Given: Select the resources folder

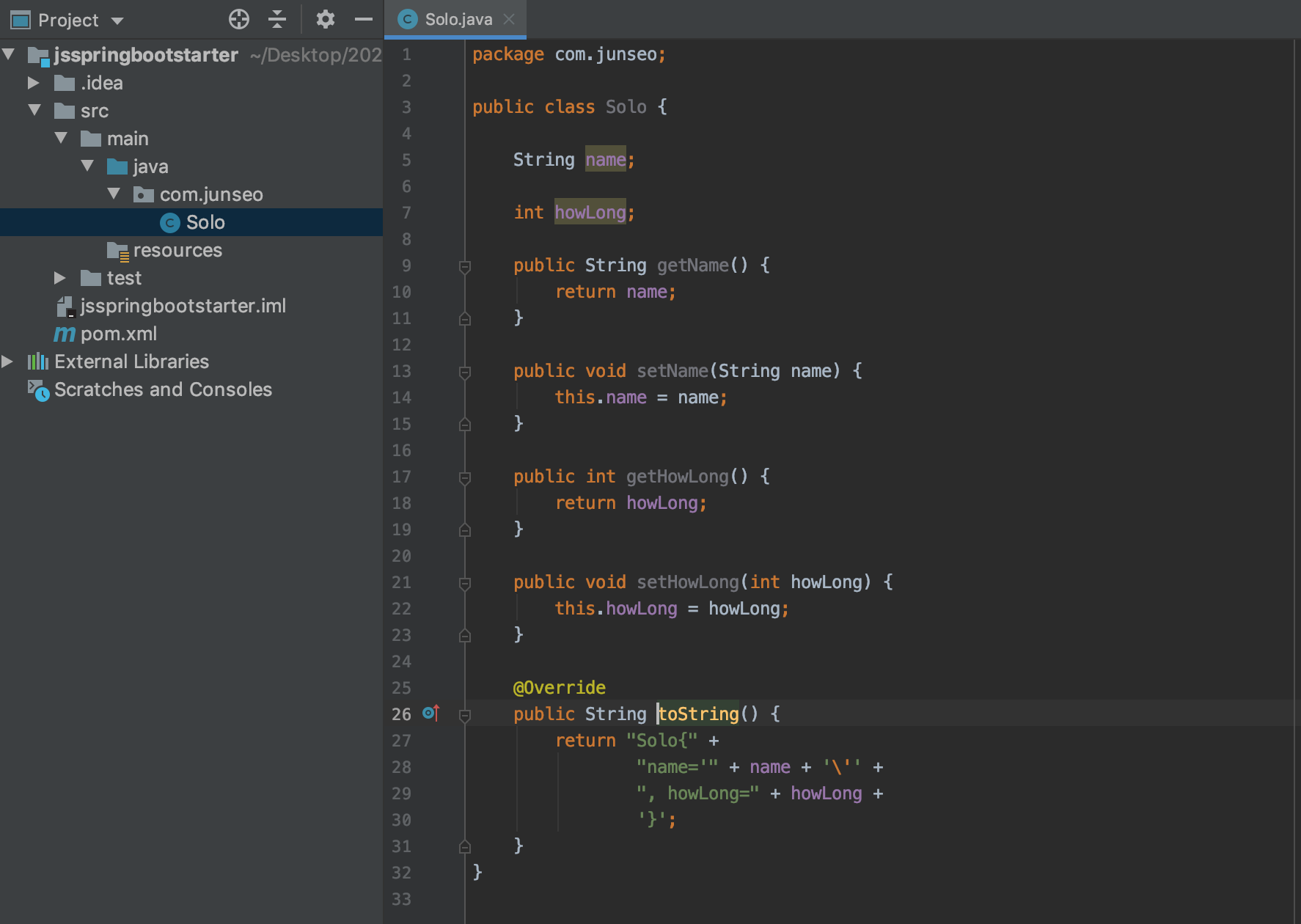Looking at the screenshot, I should click(x=177, y=251).
